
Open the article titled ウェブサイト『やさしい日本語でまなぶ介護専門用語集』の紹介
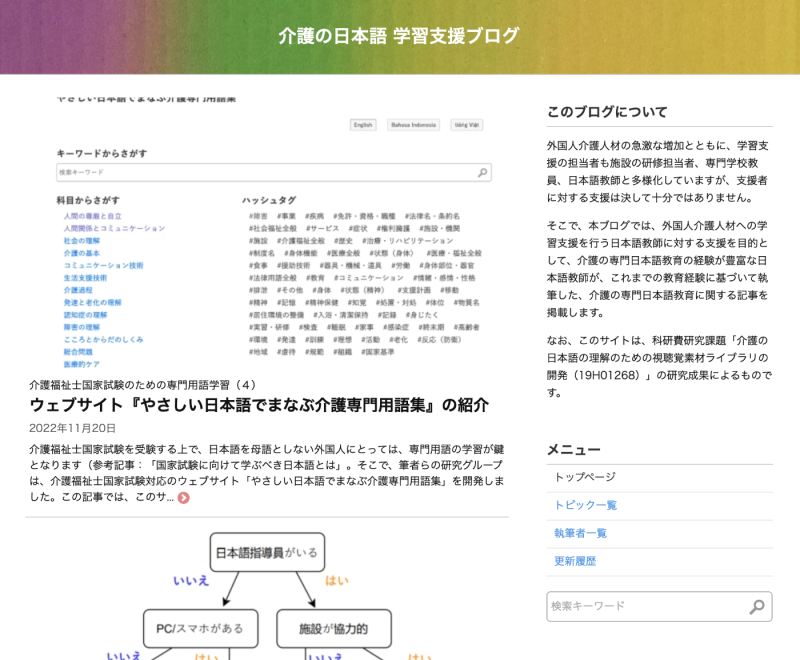(x=259, y=405)
